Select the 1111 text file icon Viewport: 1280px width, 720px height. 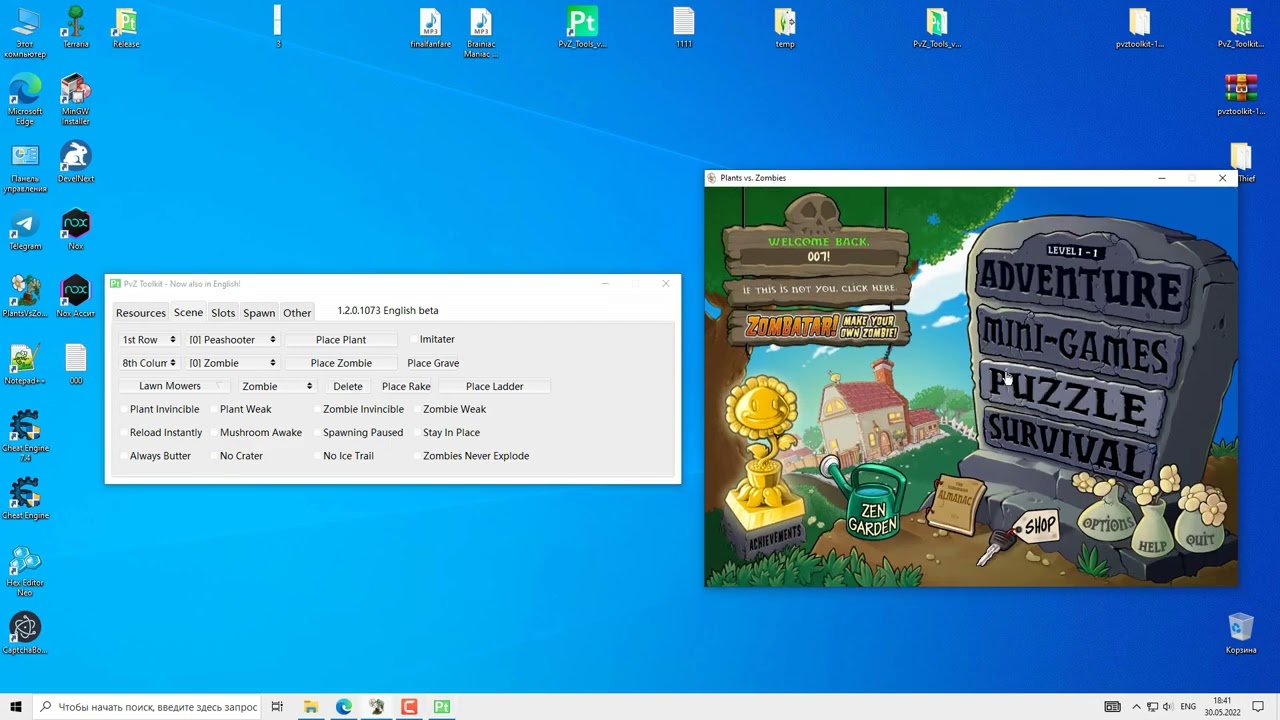pyautogui.click(x=684, y=28)
